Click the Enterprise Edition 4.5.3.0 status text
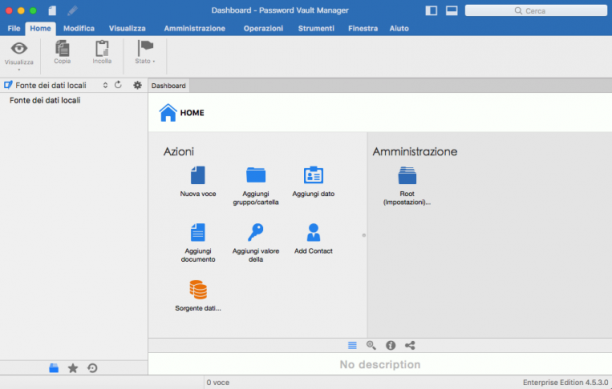Image resolution: width=612 pixels, height=389 pixels. pos(566,382)
